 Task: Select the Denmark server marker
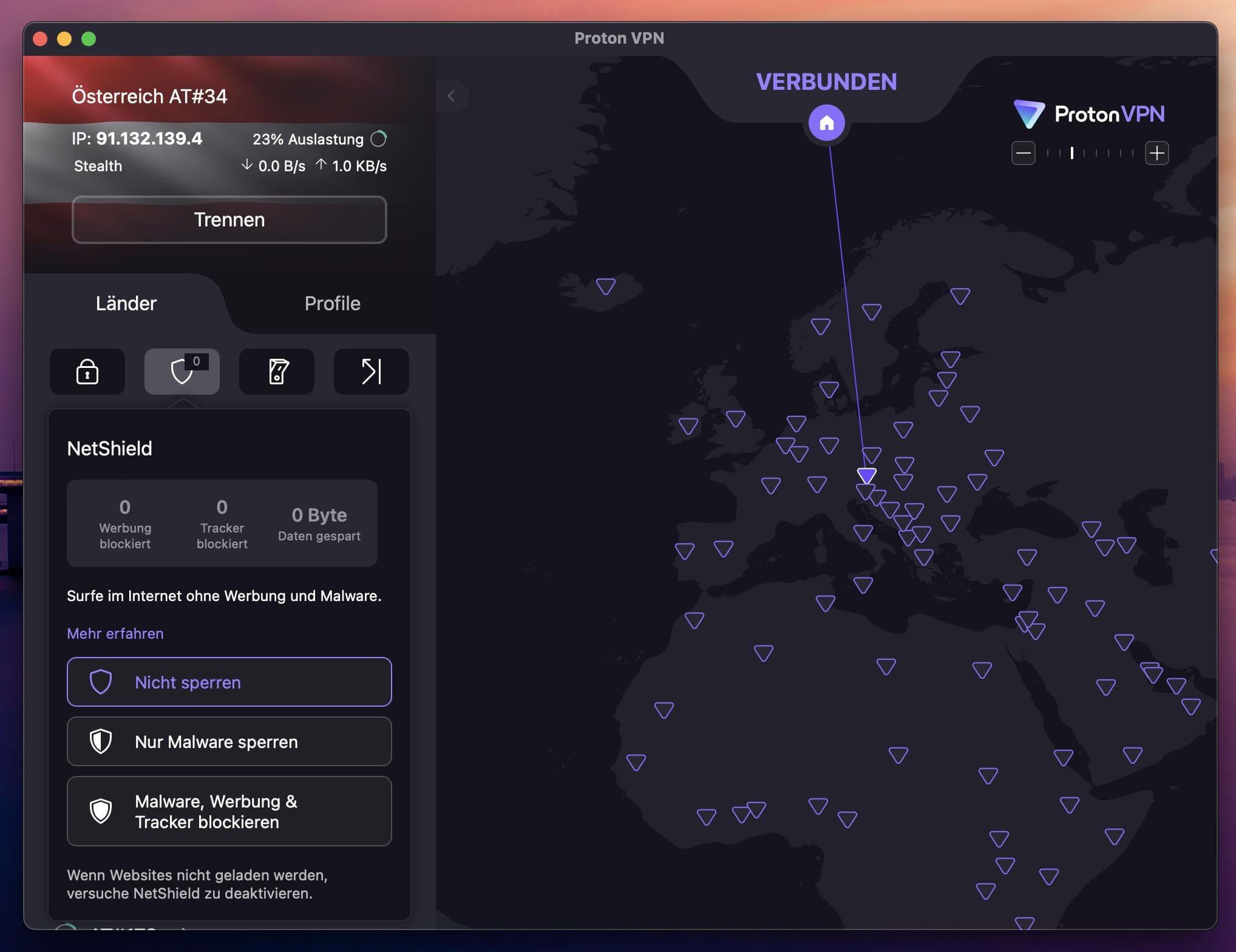tap(829, 389)
